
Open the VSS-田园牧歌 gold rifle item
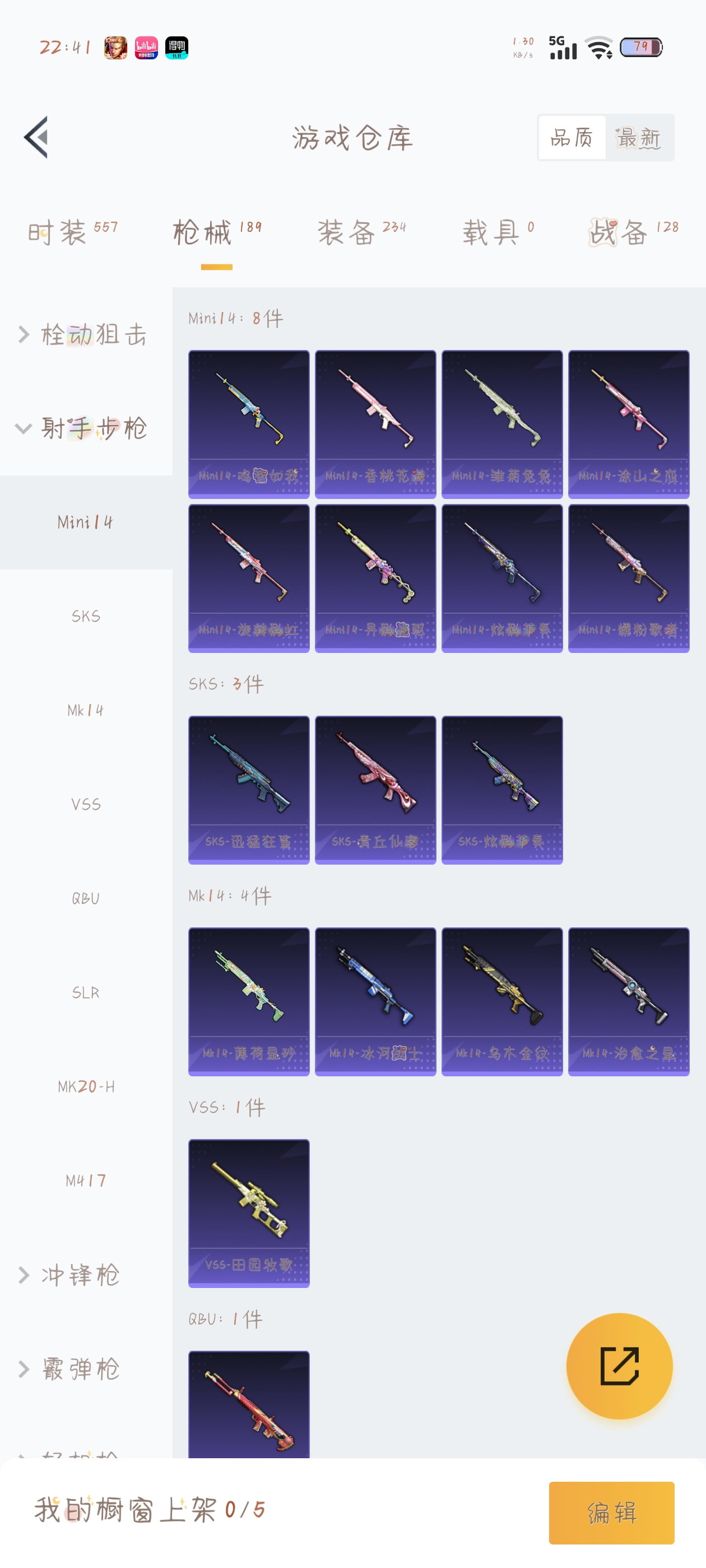[x=249, y=1212]
